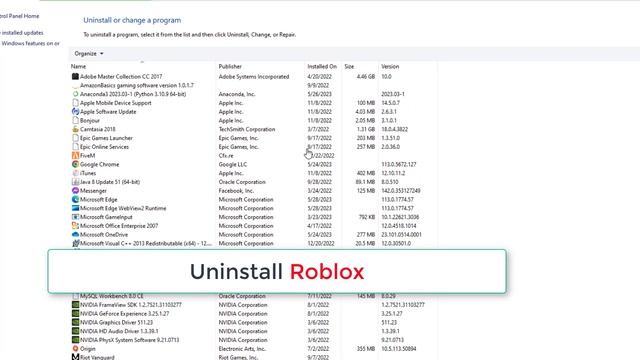Image resolution: width=640 pixels, height=360 pixels.
Task: Click the Anaconda, Inc. publisher cell
Action: 237,94
